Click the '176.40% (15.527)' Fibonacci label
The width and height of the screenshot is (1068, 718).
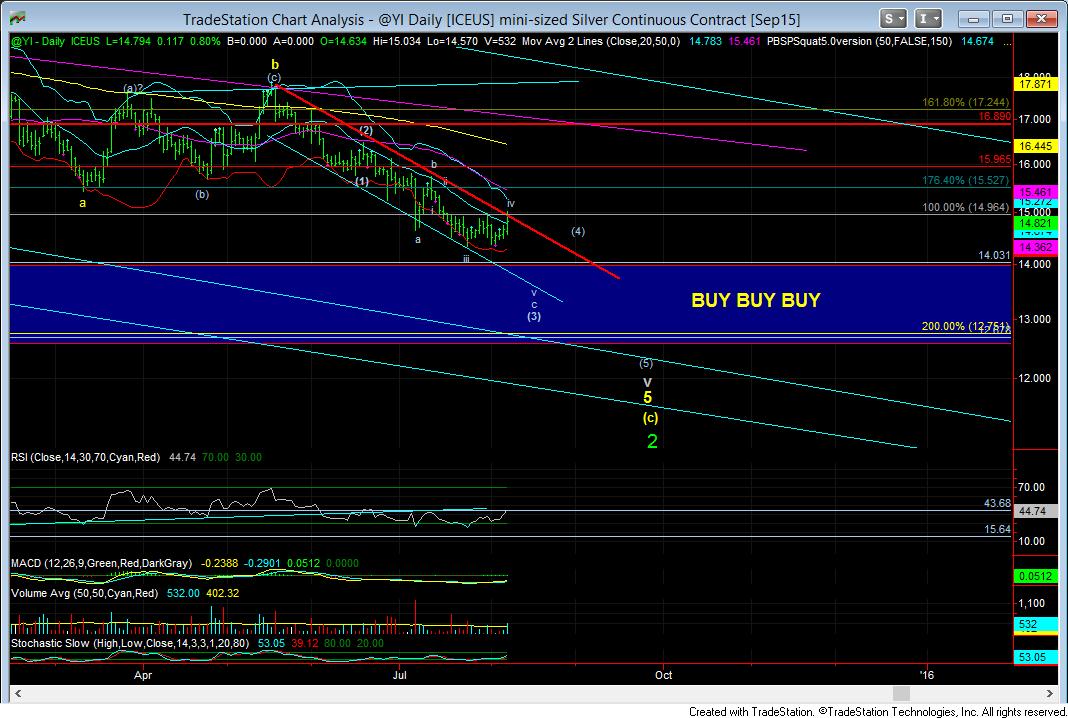965,181
